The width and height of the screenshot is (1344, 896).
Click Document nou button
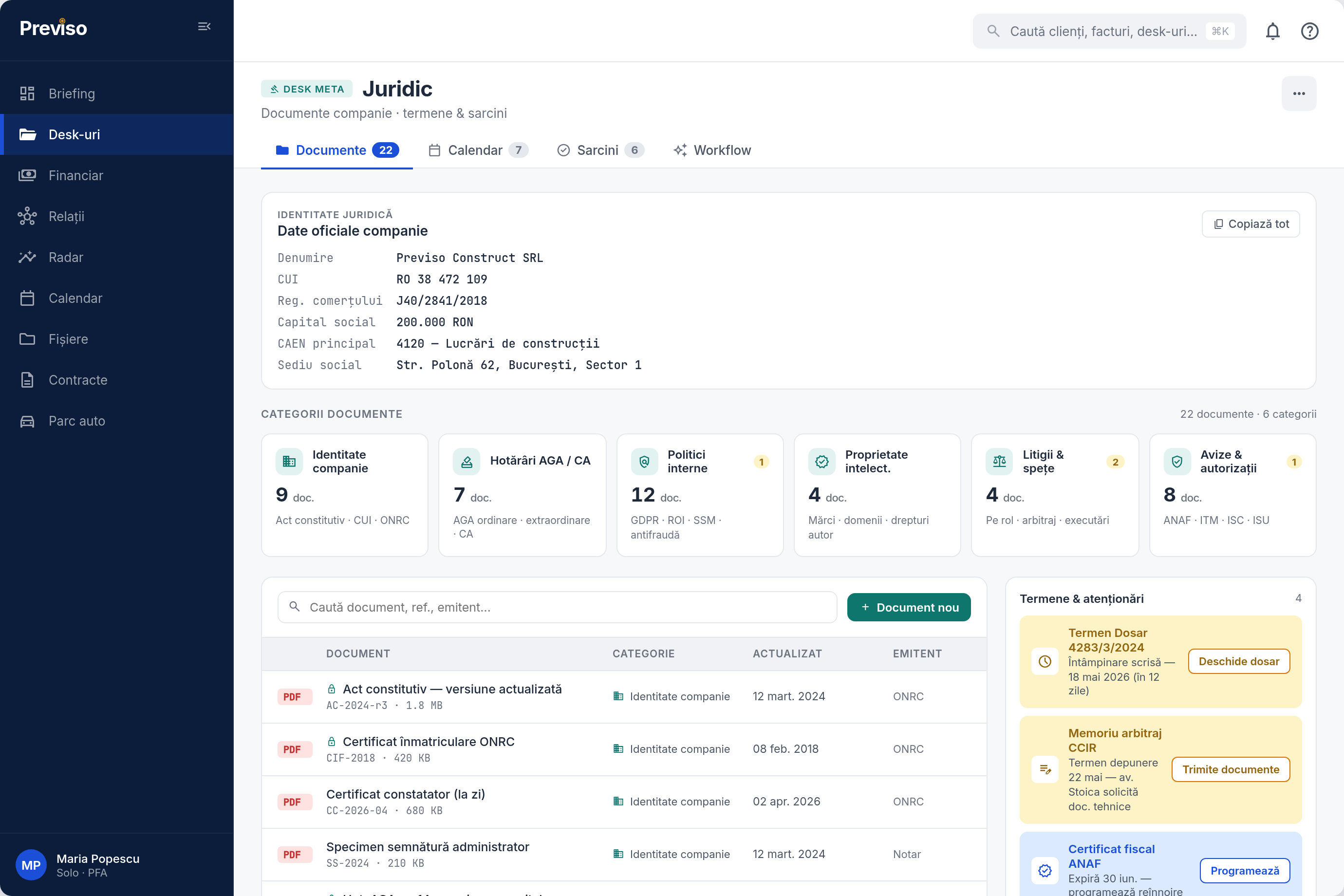tap(909, 607)
